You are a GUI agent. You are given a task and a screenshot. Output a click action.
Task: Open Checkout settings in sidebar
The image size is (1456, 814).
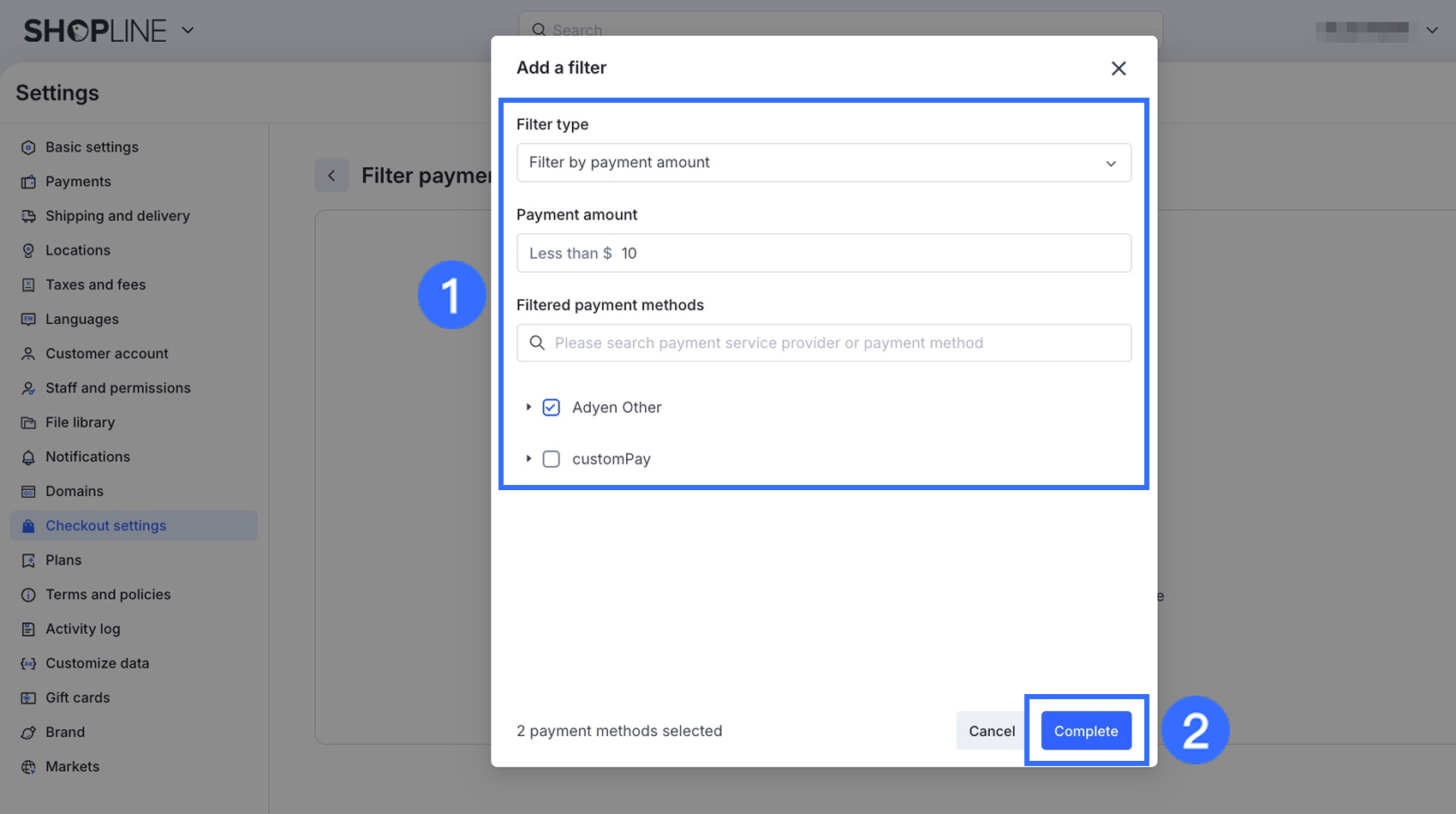pyautogui.click(x=105, y=526)
